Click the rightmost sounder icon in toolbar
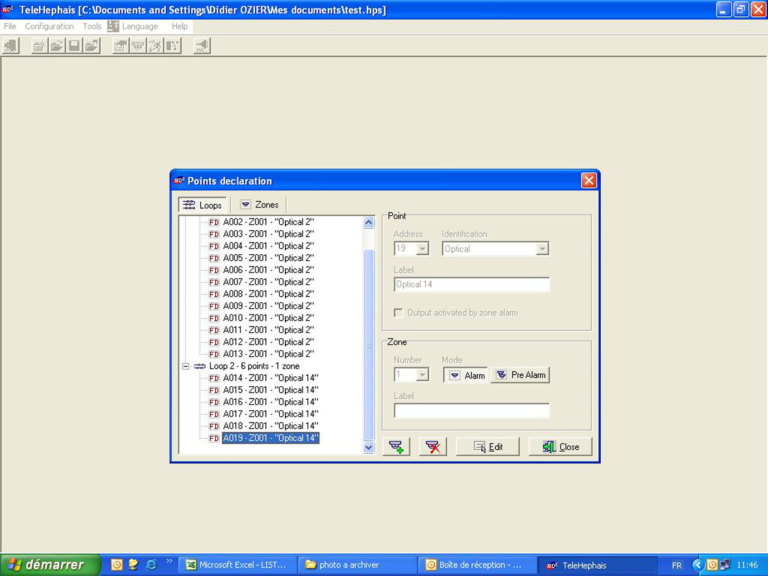The width and height of the screenshot is (768, 576). tap(202, 46)
